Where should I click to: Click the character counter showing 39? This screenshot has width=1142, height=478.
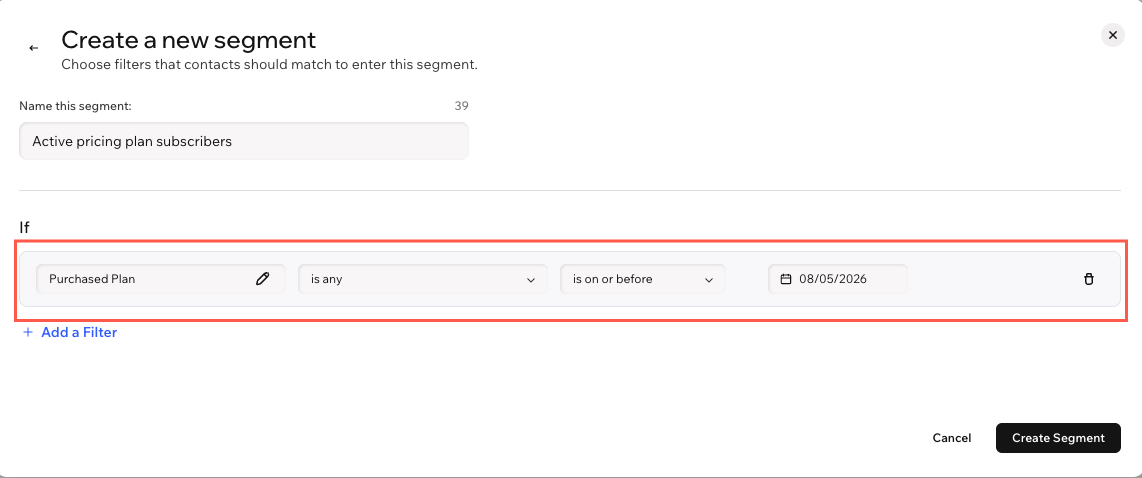461,106
